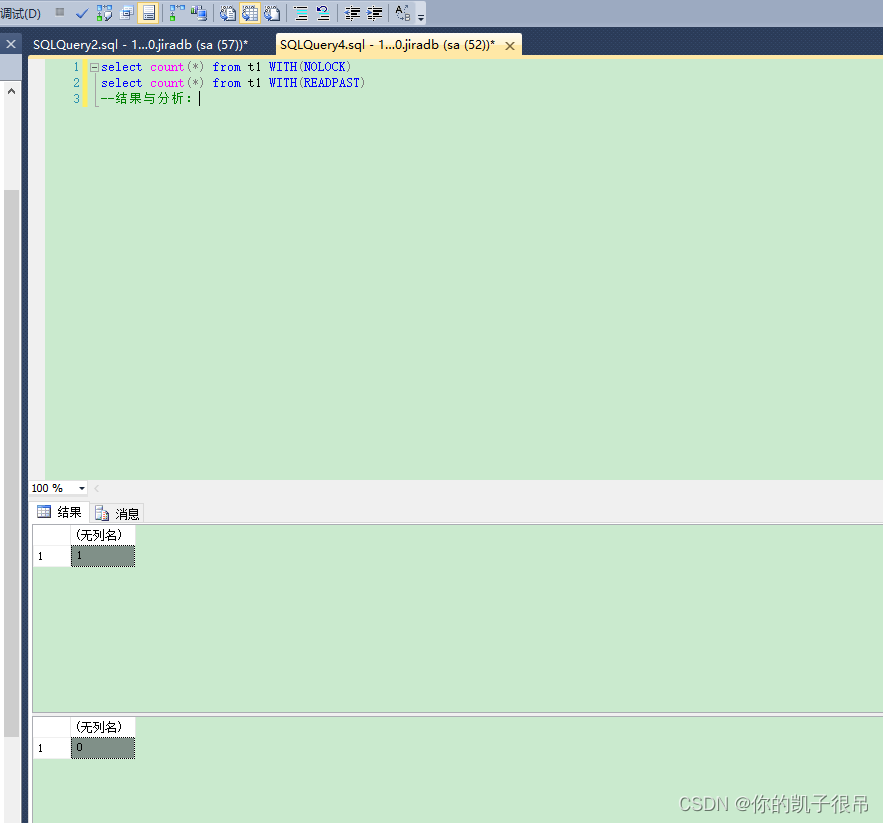Increase indent of the query text

pyautogui.click(x=374, y=13)
